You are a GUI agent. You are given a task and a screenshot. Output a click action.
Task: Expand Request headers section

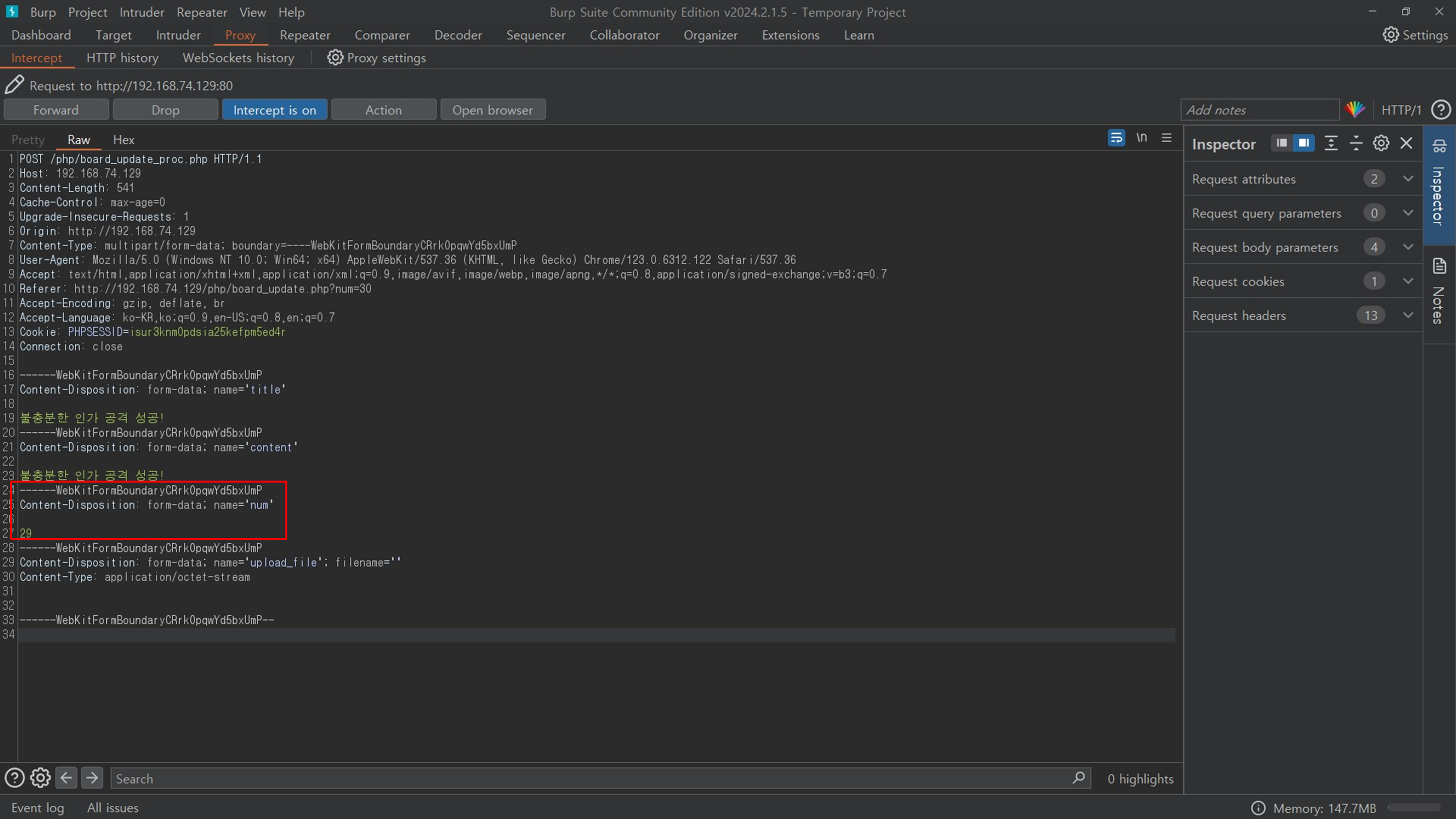(x=1303, y=316)
